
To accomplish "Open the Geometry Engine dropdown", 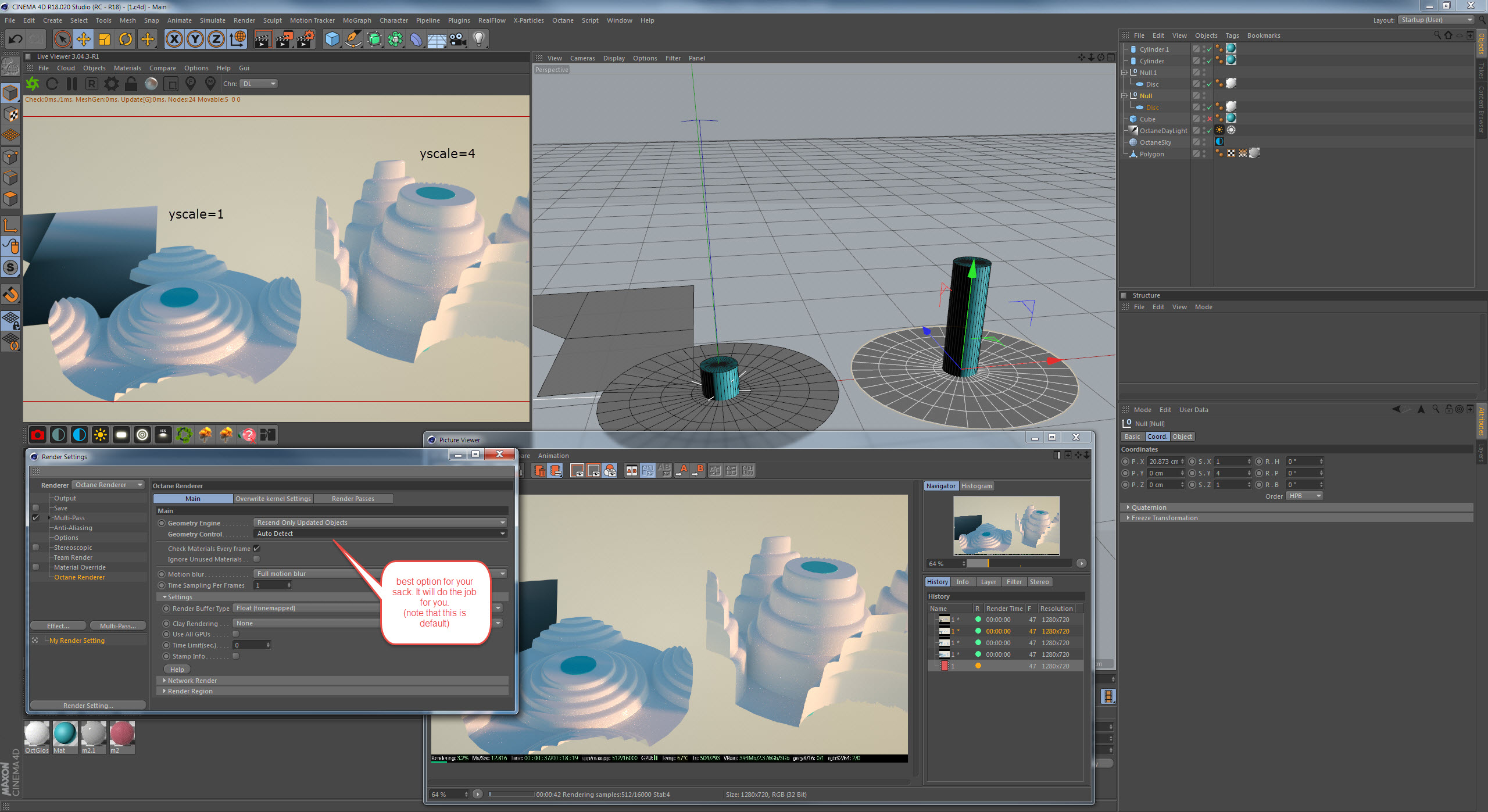I will pyautogui.click(x=380, y=523).
